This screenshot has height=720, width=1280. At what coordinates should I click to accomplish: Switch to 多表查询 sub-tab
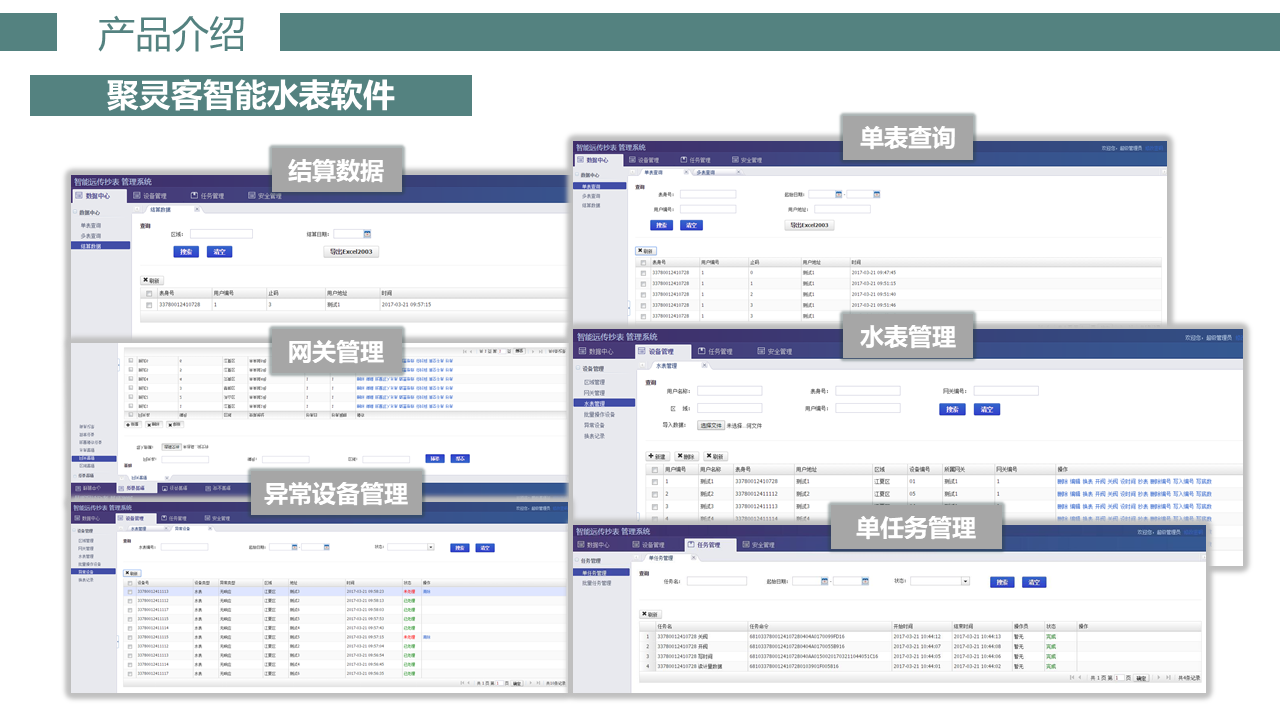tap(706, 172)
